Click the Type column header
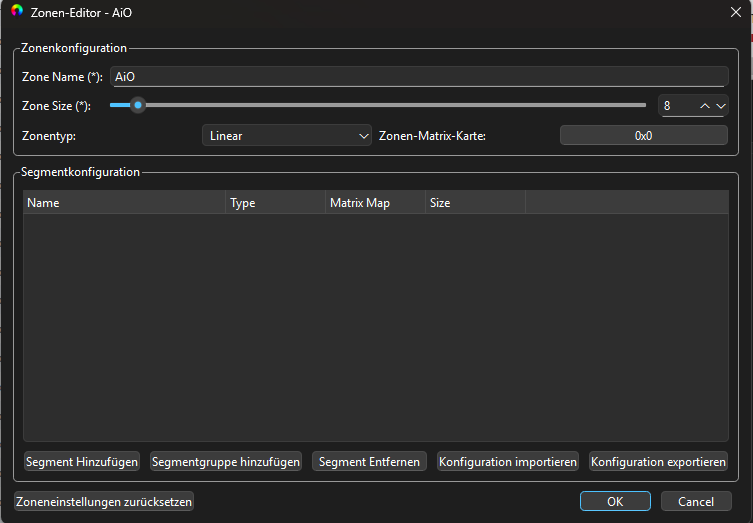Viewport: 753px width, 523px height. point(275,203)
